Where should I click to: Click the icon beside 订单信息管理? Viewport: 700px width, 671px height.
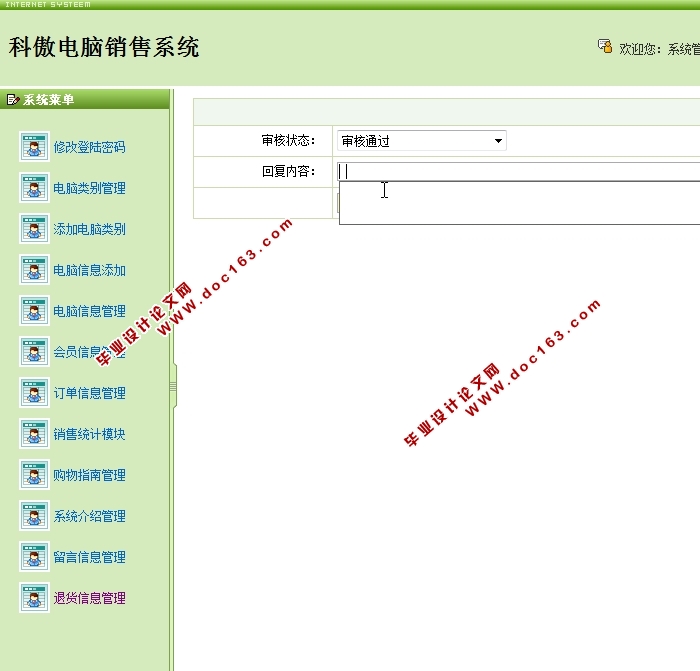pyautogui.click(x=34, y=393)
